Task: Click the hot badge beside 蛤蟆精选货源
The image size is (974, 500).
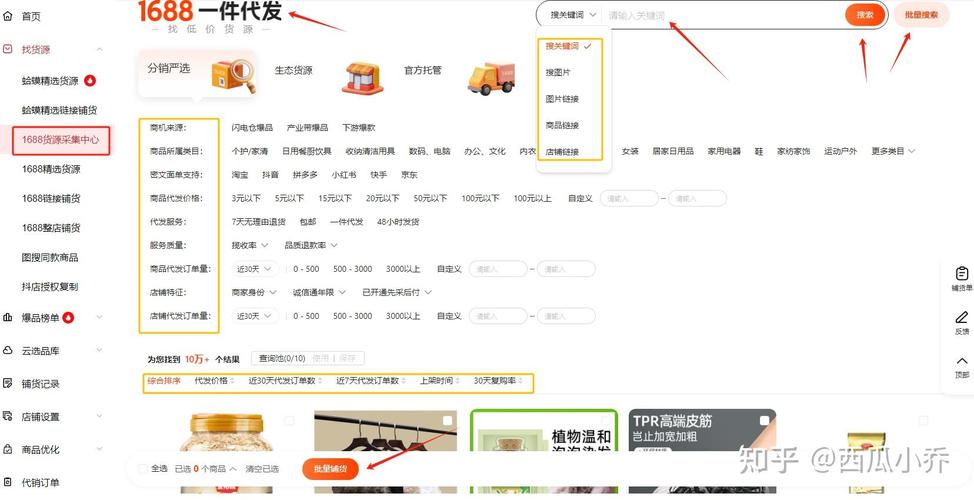Action: pos(90,80)
